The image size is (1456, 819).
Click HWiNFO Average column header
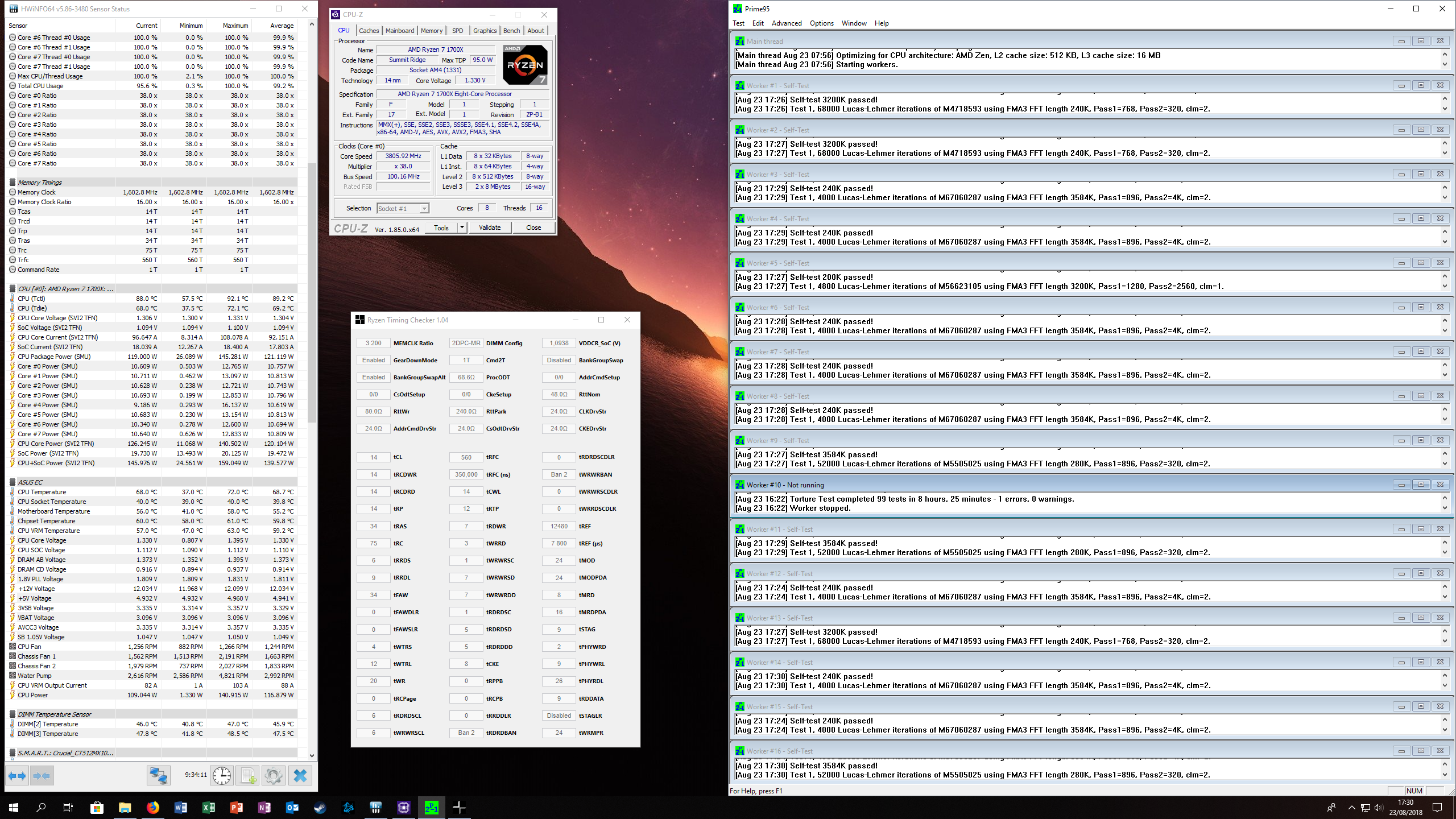pos(274,26)
